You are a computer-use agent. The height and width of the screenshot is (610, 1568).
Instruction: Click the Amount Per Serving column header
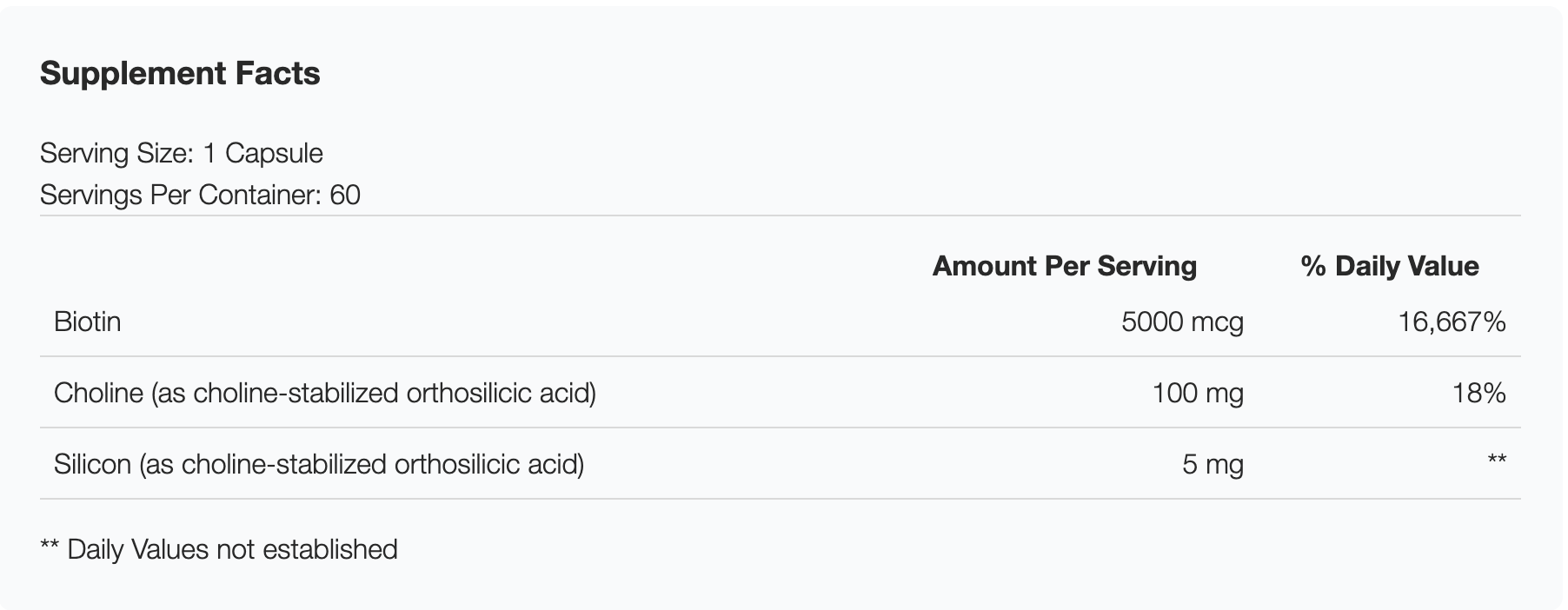tap(1064, 266)
